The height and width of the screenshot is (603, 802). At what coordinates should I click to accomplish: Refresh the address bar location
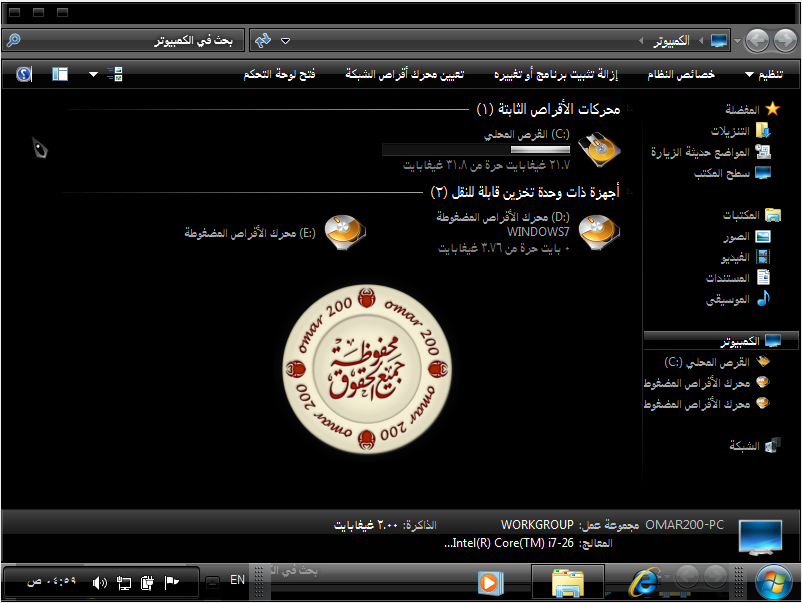(263, 40)
